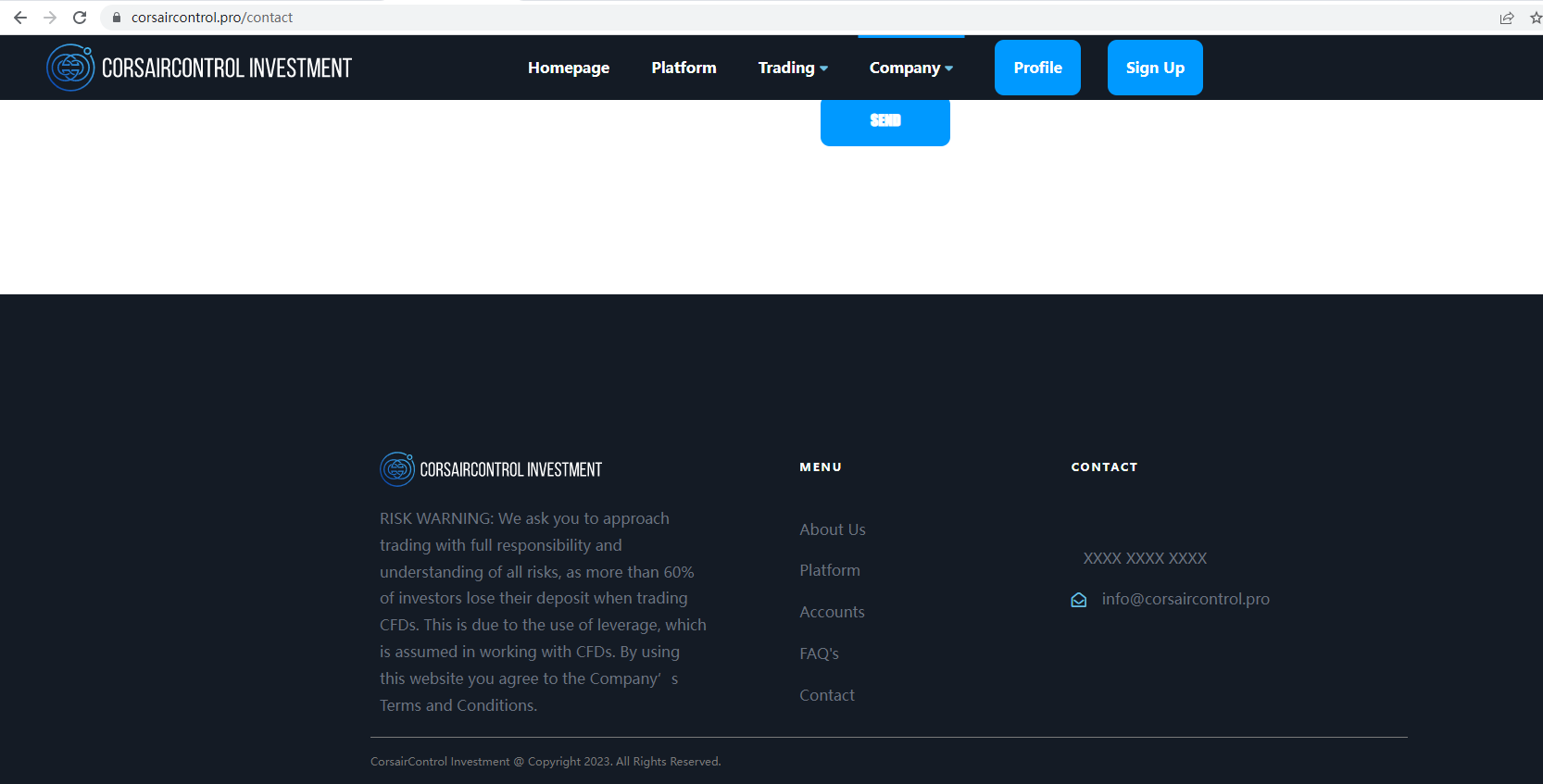Open the FAQ's footer link
Viewport: 1543px width, 784px height.
point(819,653)
